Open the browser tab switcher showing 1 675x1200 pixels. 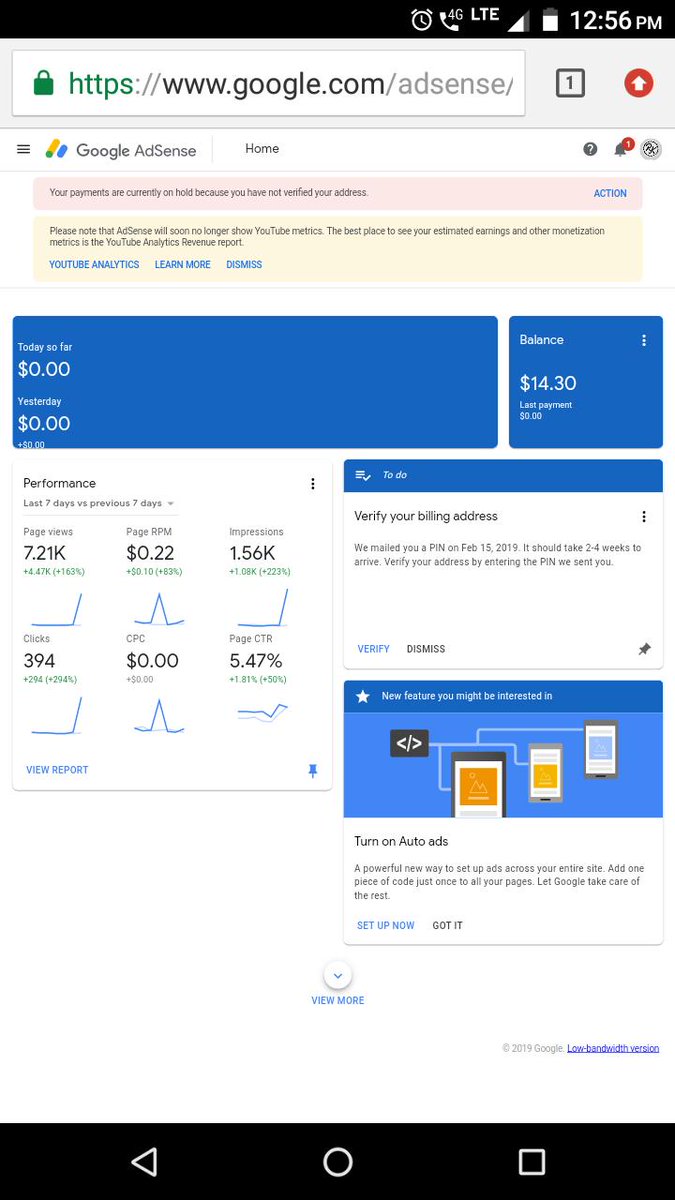coord(569,84)
